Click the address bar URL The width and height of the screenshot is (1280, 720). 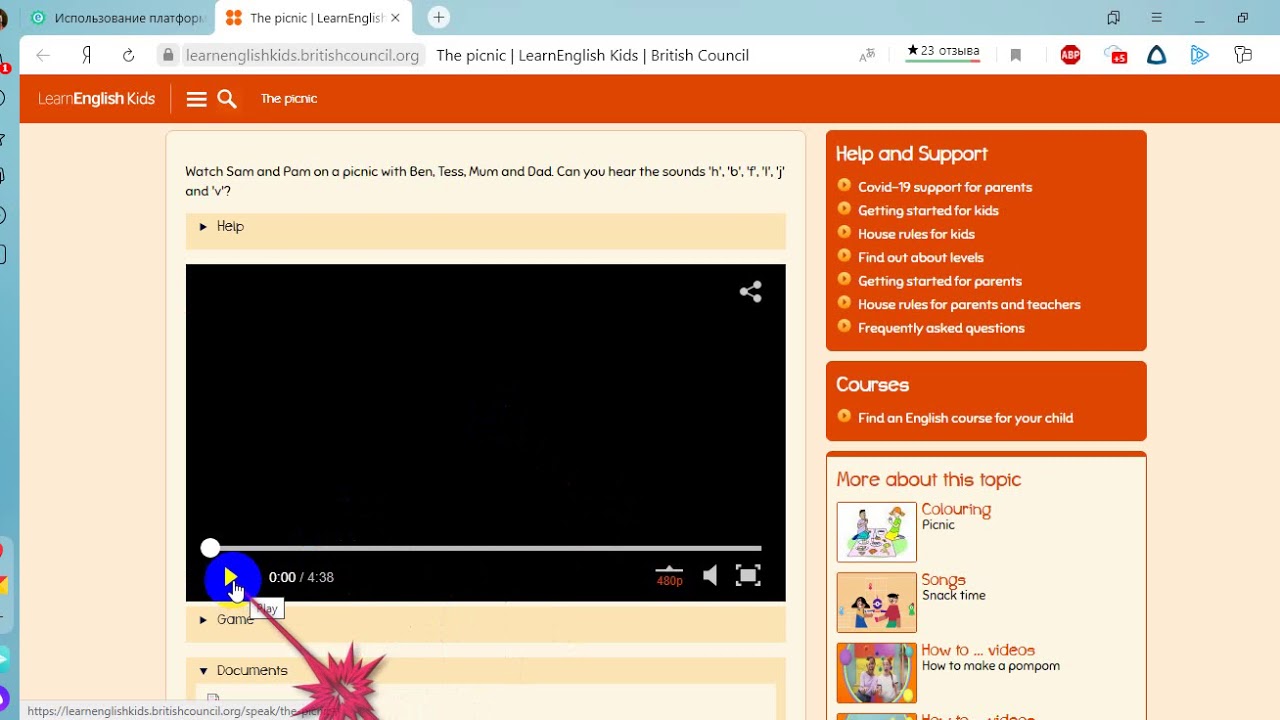point(302,56)
